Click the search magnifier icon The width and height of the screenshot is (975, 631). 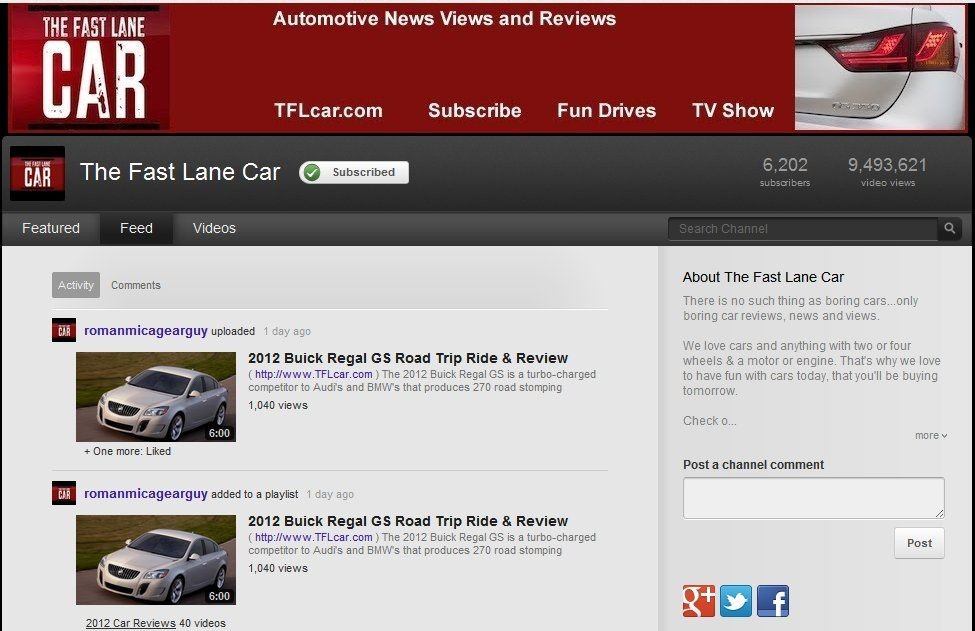[950, 228]
